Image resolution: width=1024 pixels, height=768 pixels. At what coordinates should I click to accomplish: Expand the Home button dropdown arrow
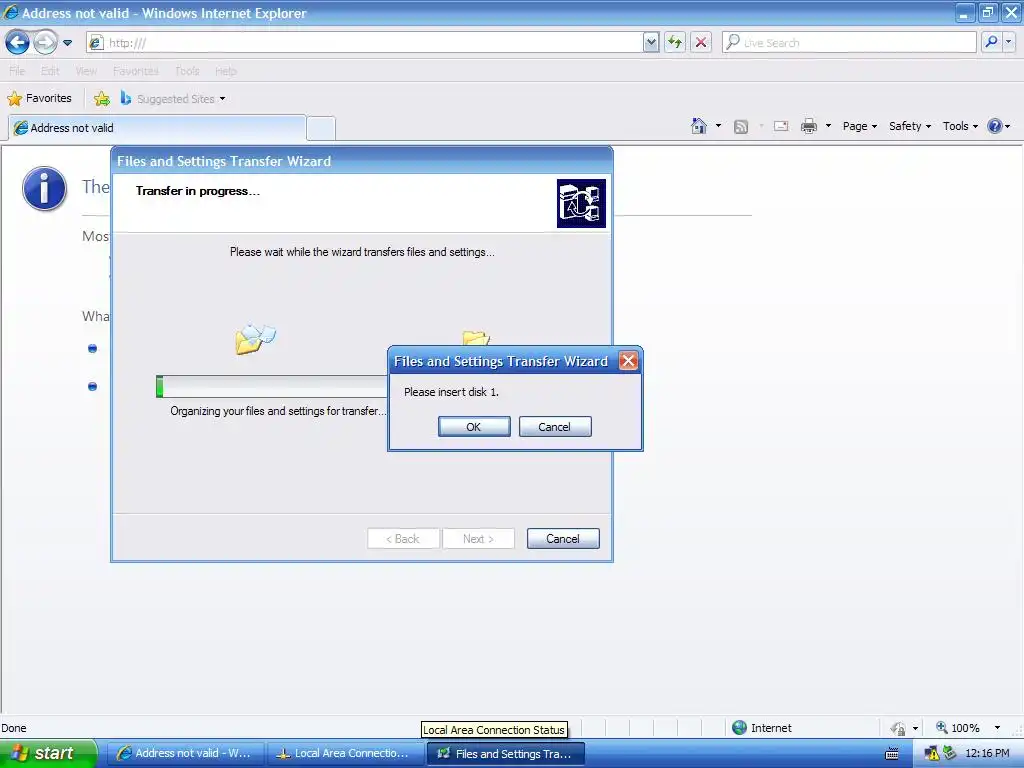pyautogui.click(x=718, y=126)
